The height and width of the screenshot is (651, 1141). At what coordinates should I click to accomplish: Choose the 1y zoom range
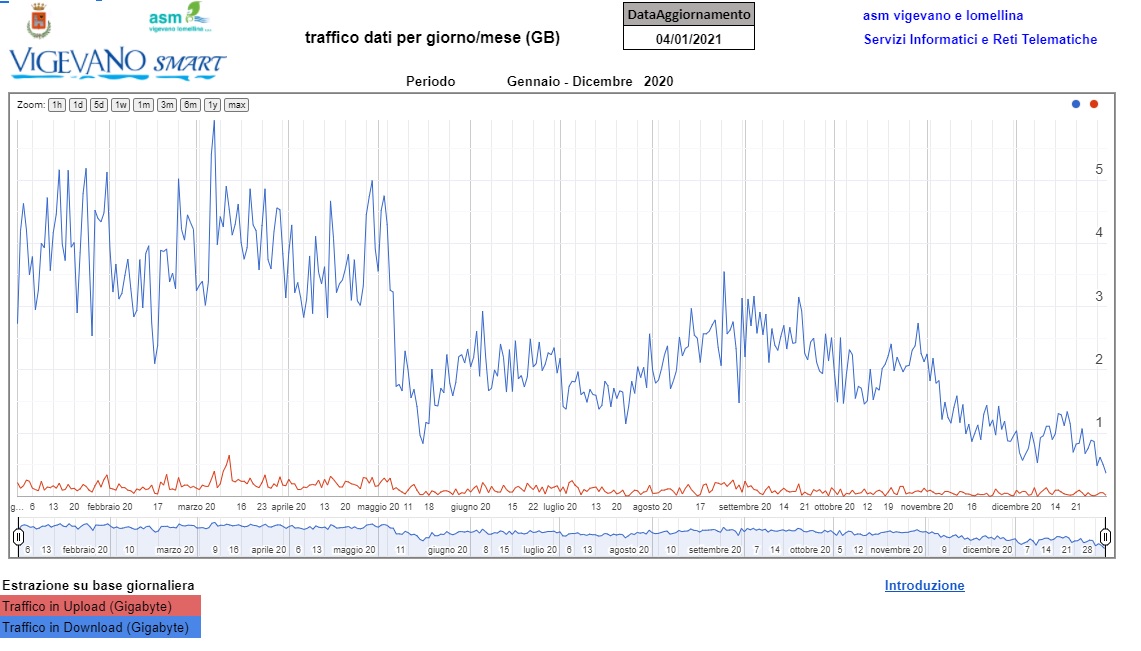[x=213, y=105]
